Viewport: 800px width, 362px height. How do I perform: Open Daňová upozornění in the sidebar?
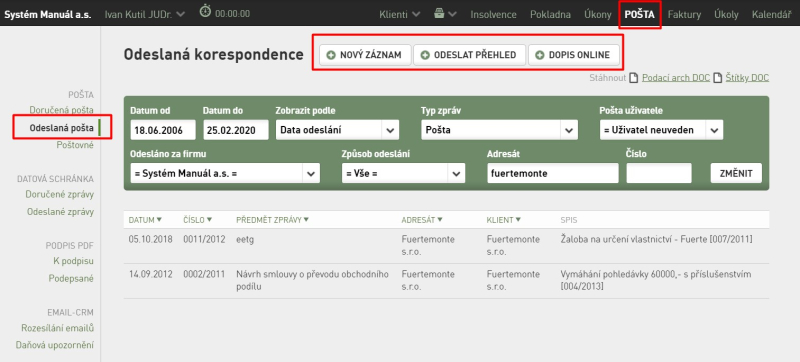point(55,345)
